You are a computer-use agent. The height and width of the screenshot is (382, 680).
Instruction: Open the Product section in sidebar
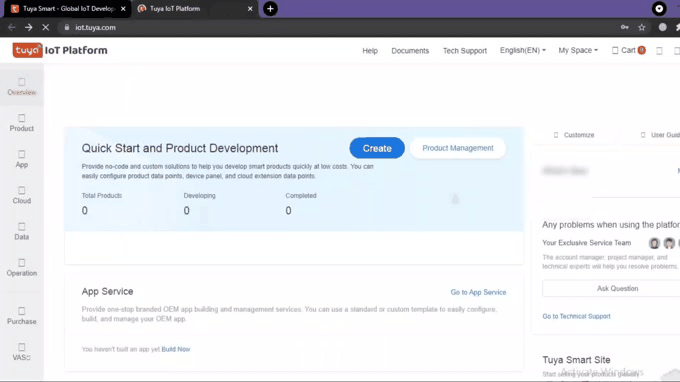22,123
